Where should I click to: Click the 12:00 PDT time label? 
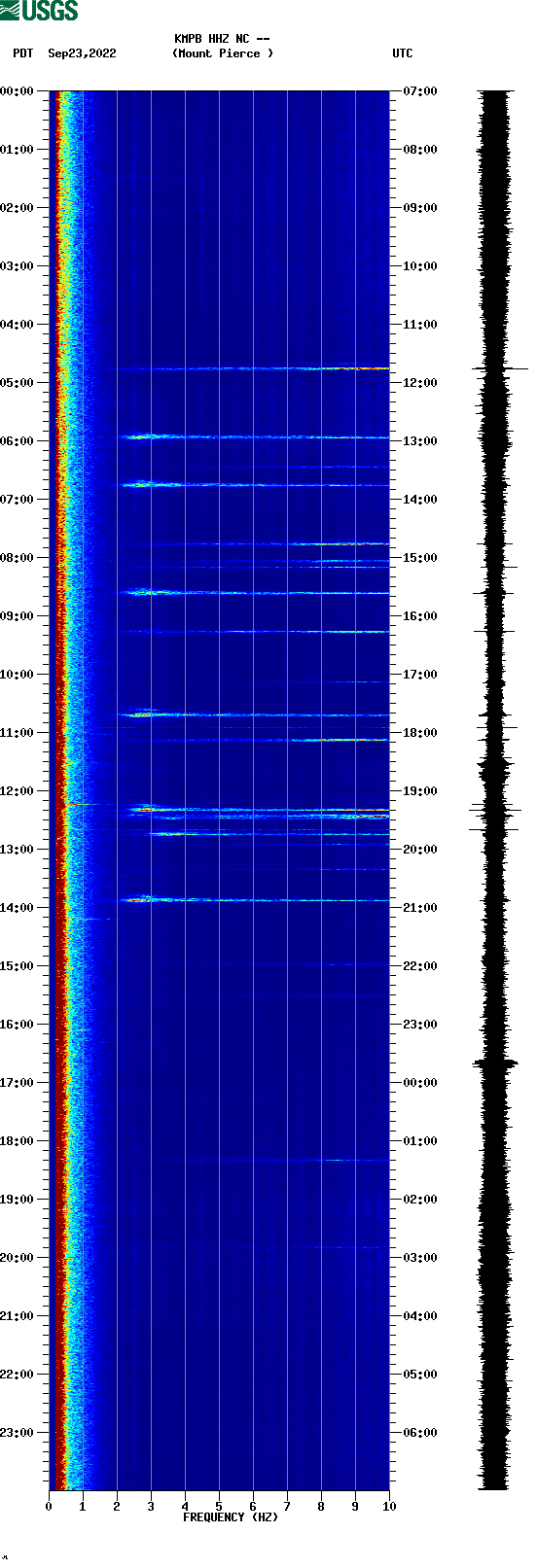18,791
